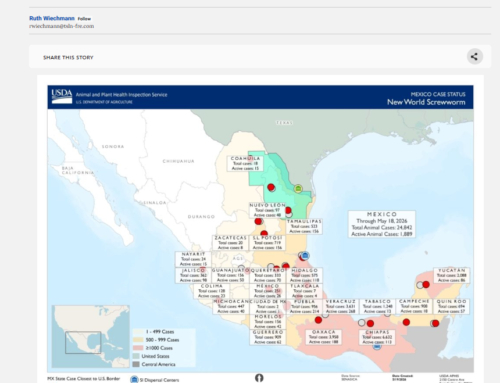Click the Yucatán case label
Image resolution: width=500 pixels, height=383 pixels.
coord(452,275)
